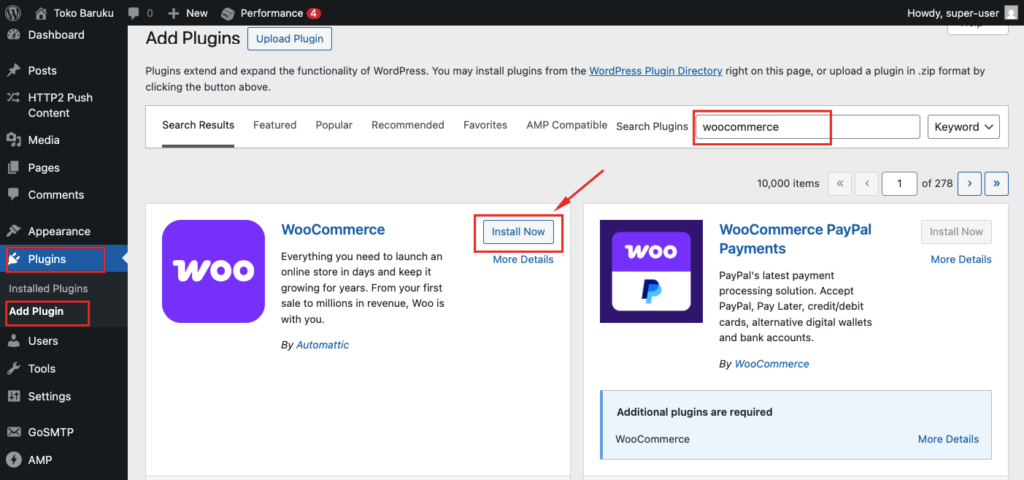
Task: Go to the first results page
Action: 840,184
